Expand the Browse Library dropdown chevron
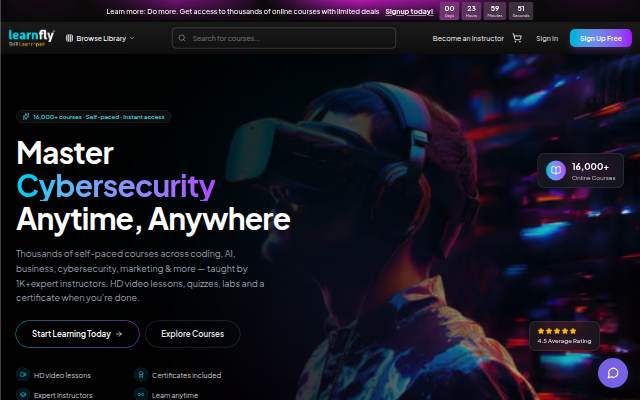 [x=132, y=38]
